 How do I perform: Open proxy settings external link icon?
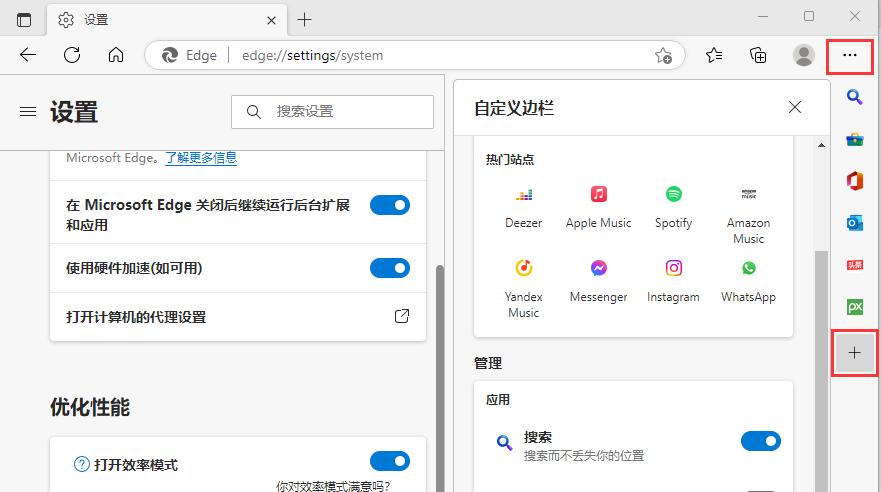point(402,316)
